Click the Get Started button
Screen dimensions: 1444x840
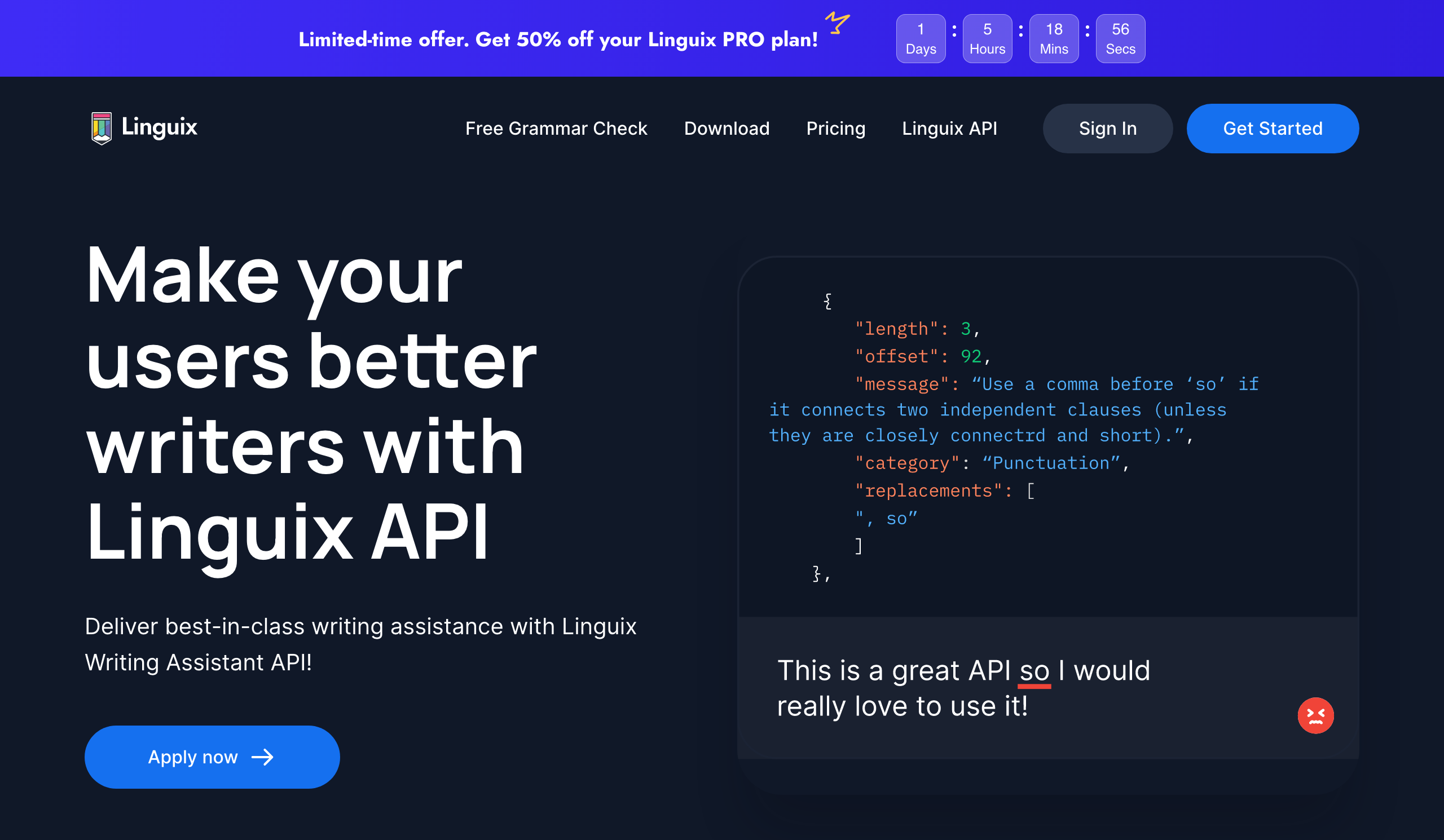tap(1272, 129)
